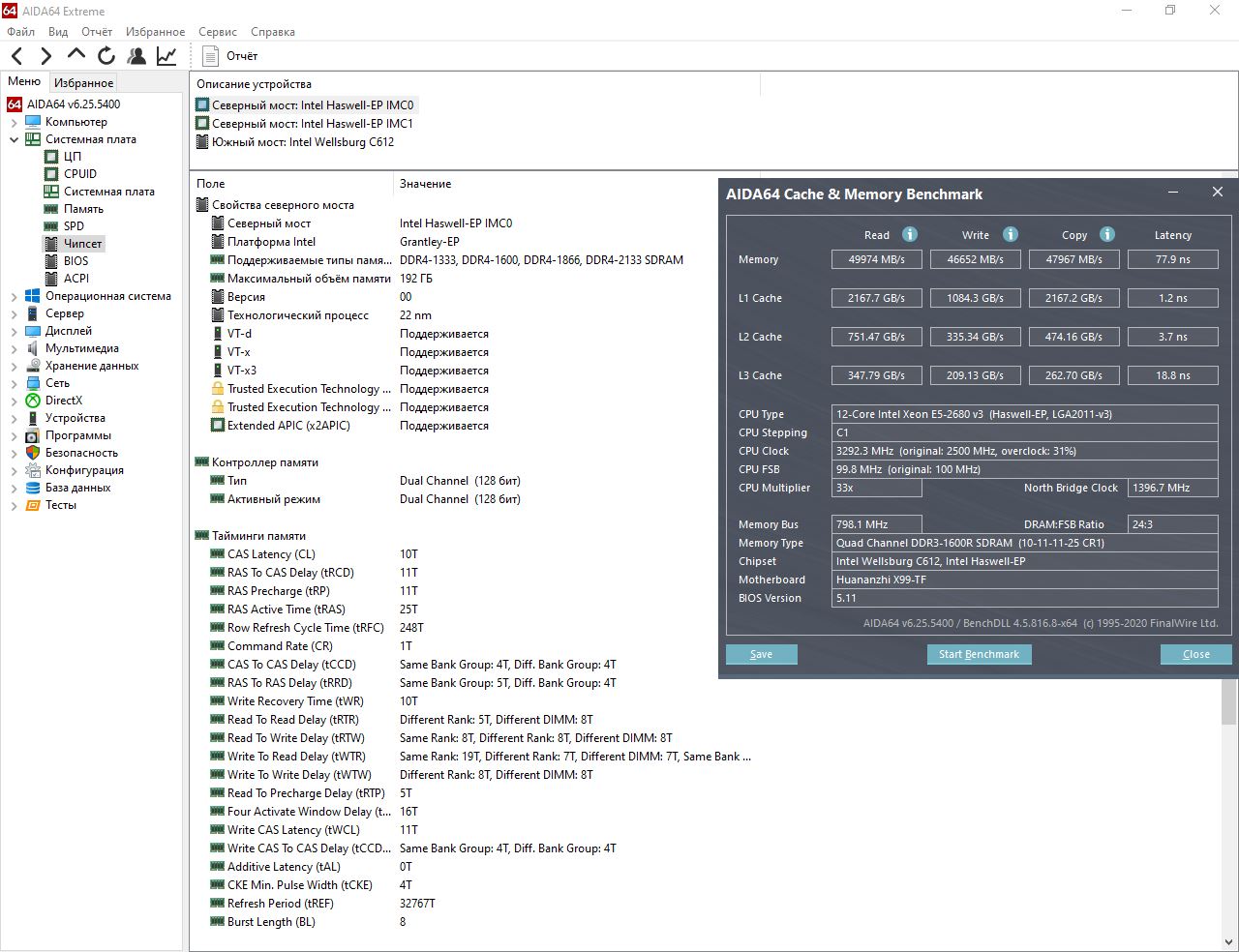This screenshot has width=1239, height=952.
Task: Expand the Компьютер tree node
Action: (14, 122)
